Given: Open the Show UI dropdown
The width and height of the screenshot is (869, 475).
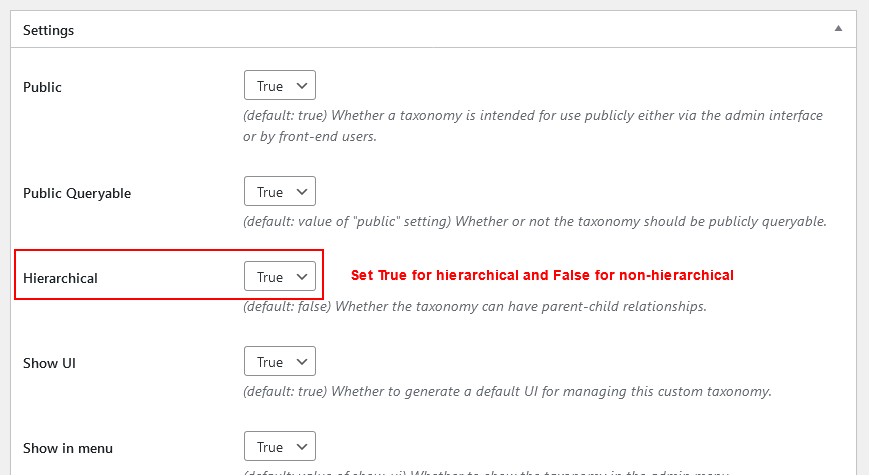Looking at the screenshot, I should coord(280,361).
